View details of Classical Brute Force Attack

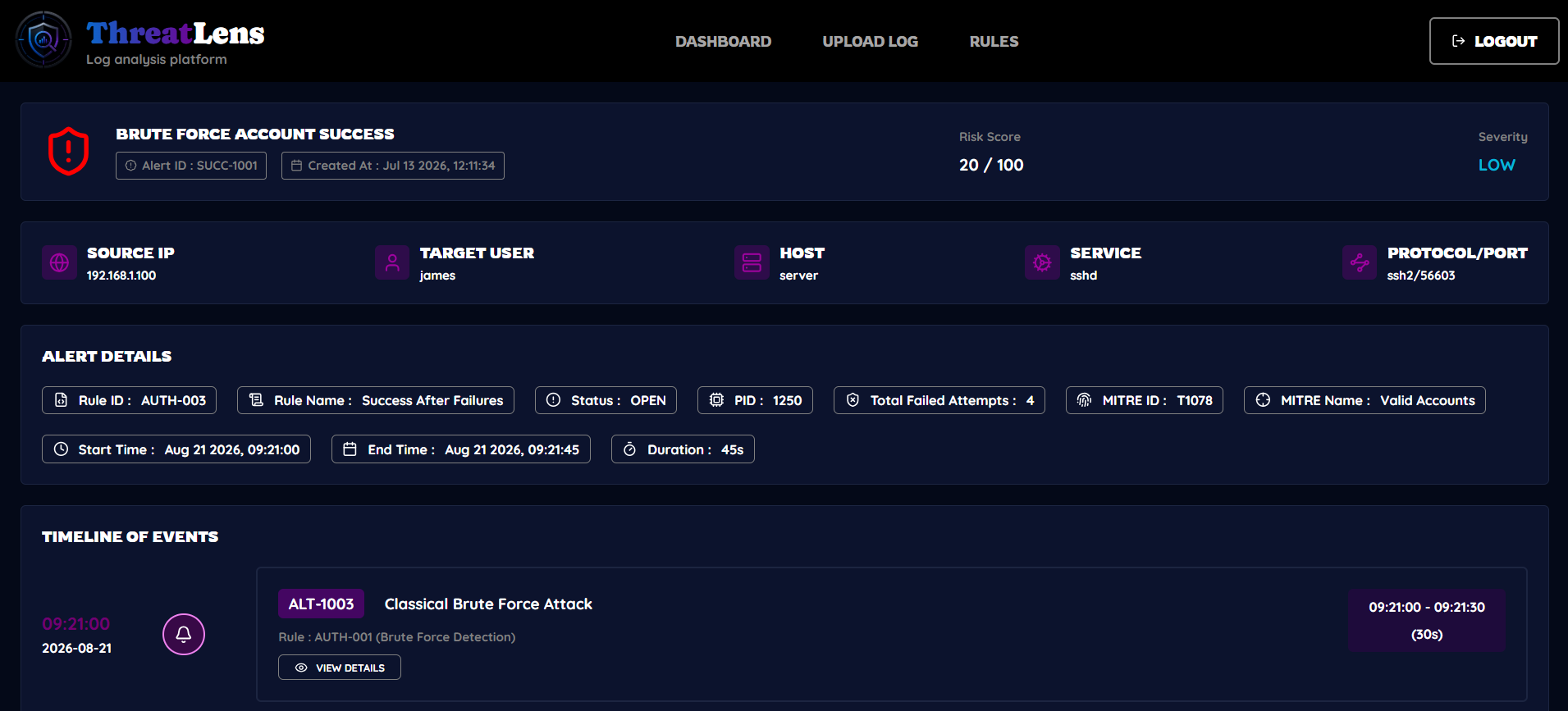click(x=340, y=668)
